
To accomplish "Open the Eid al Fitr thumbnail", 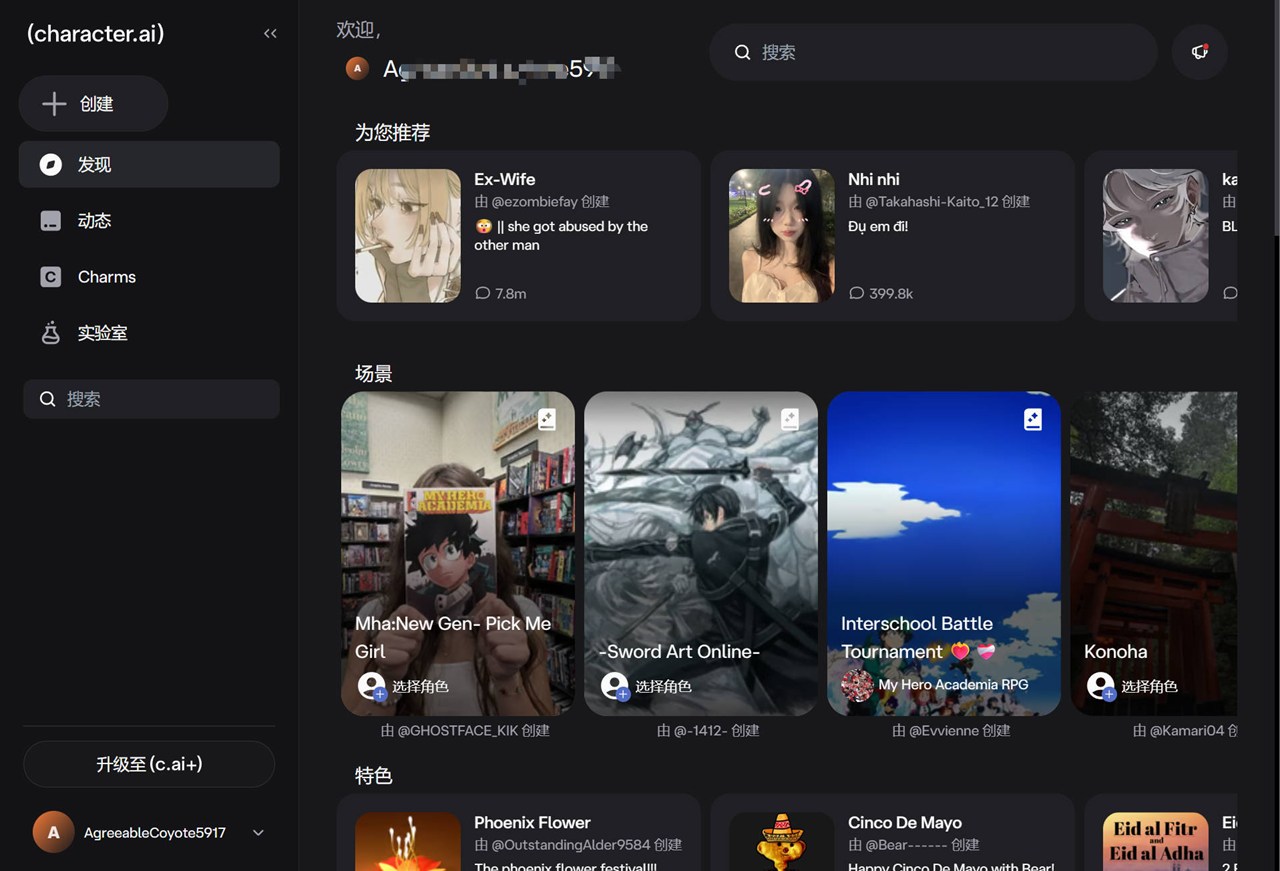I will point(1155,841).
